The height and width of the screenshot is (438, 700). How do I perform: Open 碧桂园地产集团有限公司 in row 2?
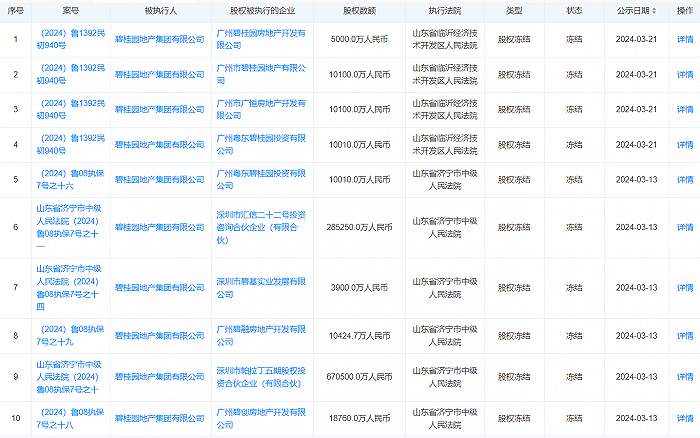(x=159, y=75)
